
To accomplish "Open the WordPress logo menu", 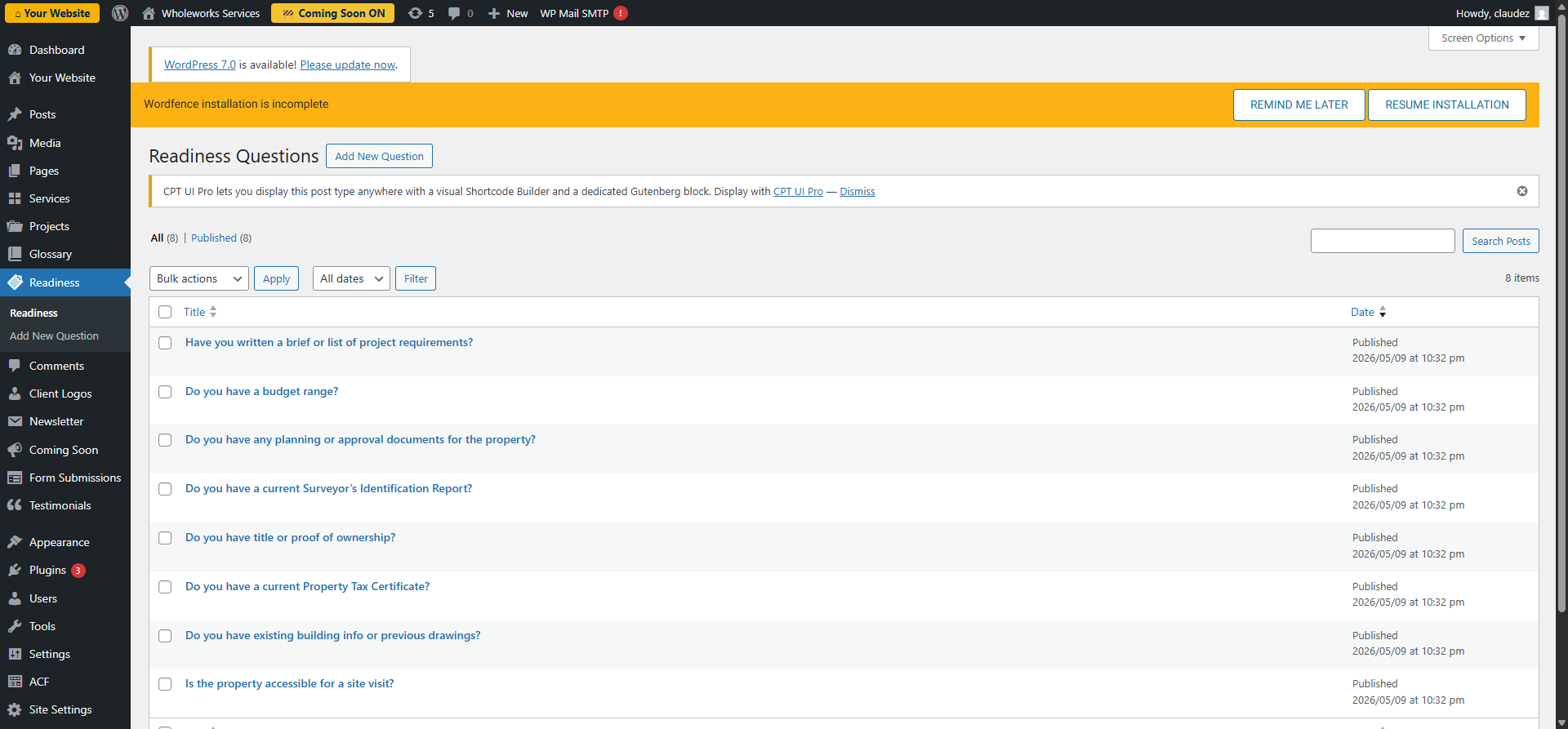I will (x=120, y=13).
